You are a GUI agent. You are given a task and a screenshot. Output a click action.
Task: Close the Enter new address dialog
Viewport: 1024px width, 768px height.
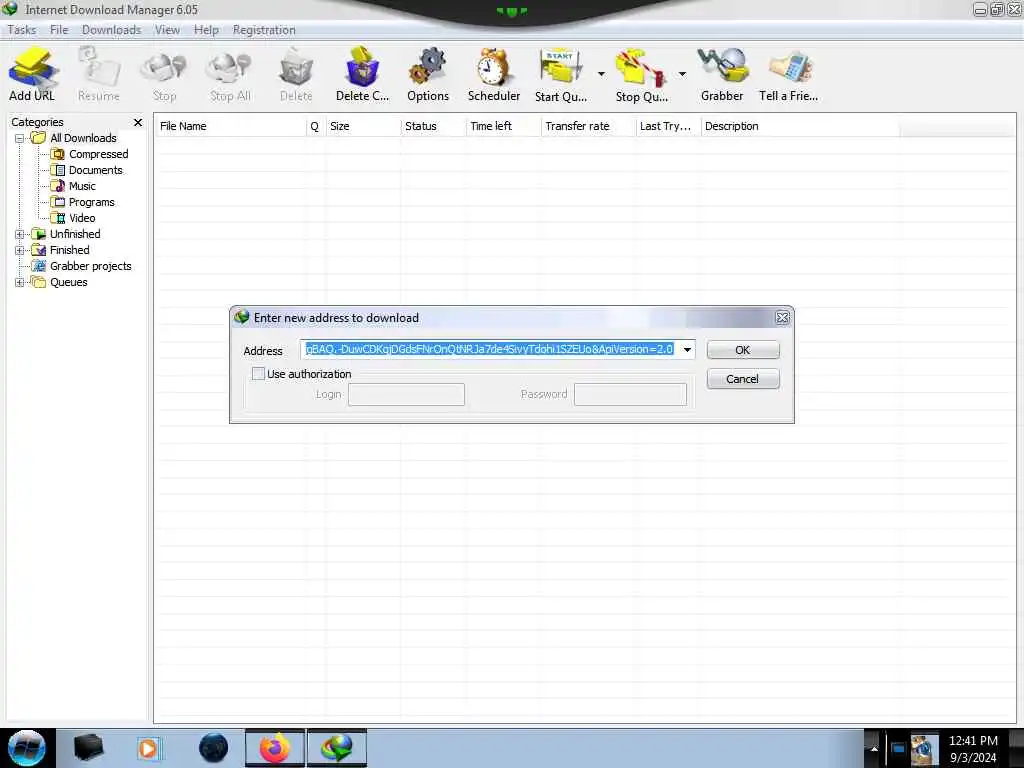pyautogui.click(x=782, y=318)
